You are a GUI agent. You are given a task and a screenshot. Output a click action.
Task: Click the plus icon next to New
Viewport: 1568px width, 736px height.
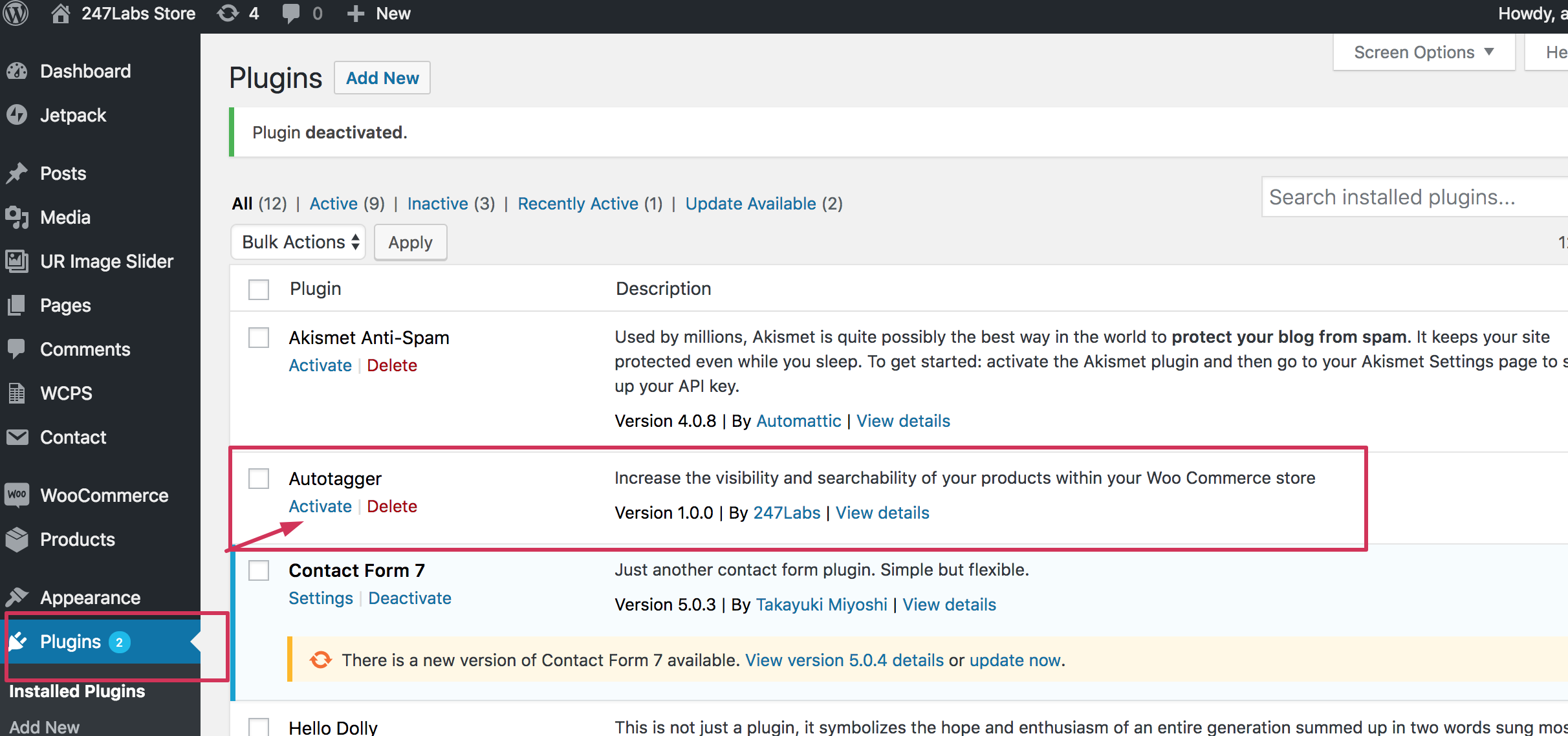tap(355, 14)
